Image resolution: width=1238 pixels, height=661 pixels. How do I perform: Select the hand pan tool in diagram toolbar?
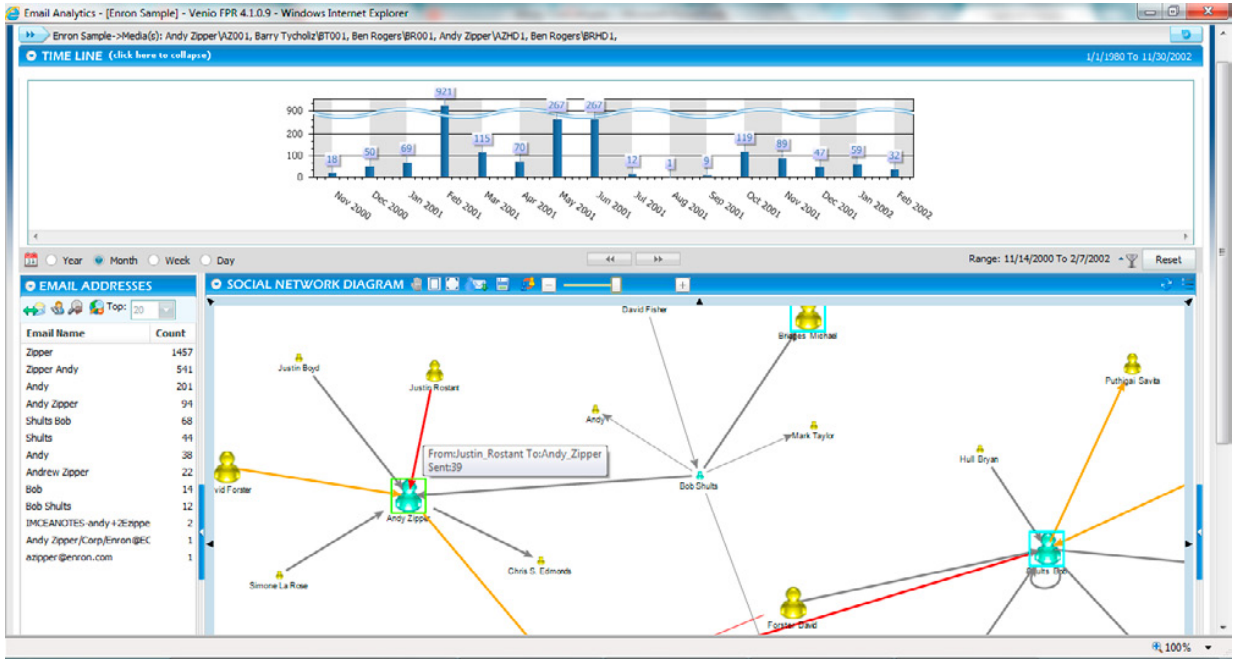417,285
